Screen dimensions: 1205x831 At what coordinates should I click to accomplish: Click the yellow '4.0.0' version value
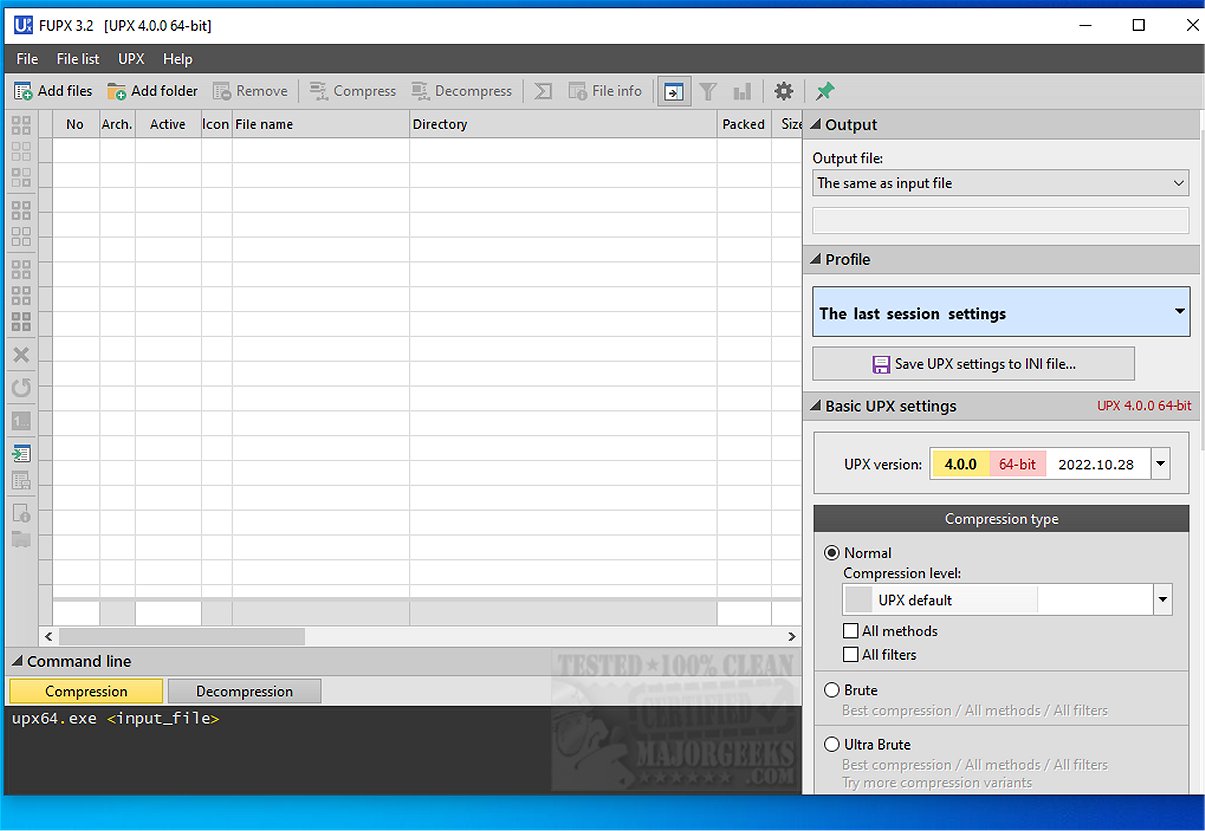(x=961, y=464)
